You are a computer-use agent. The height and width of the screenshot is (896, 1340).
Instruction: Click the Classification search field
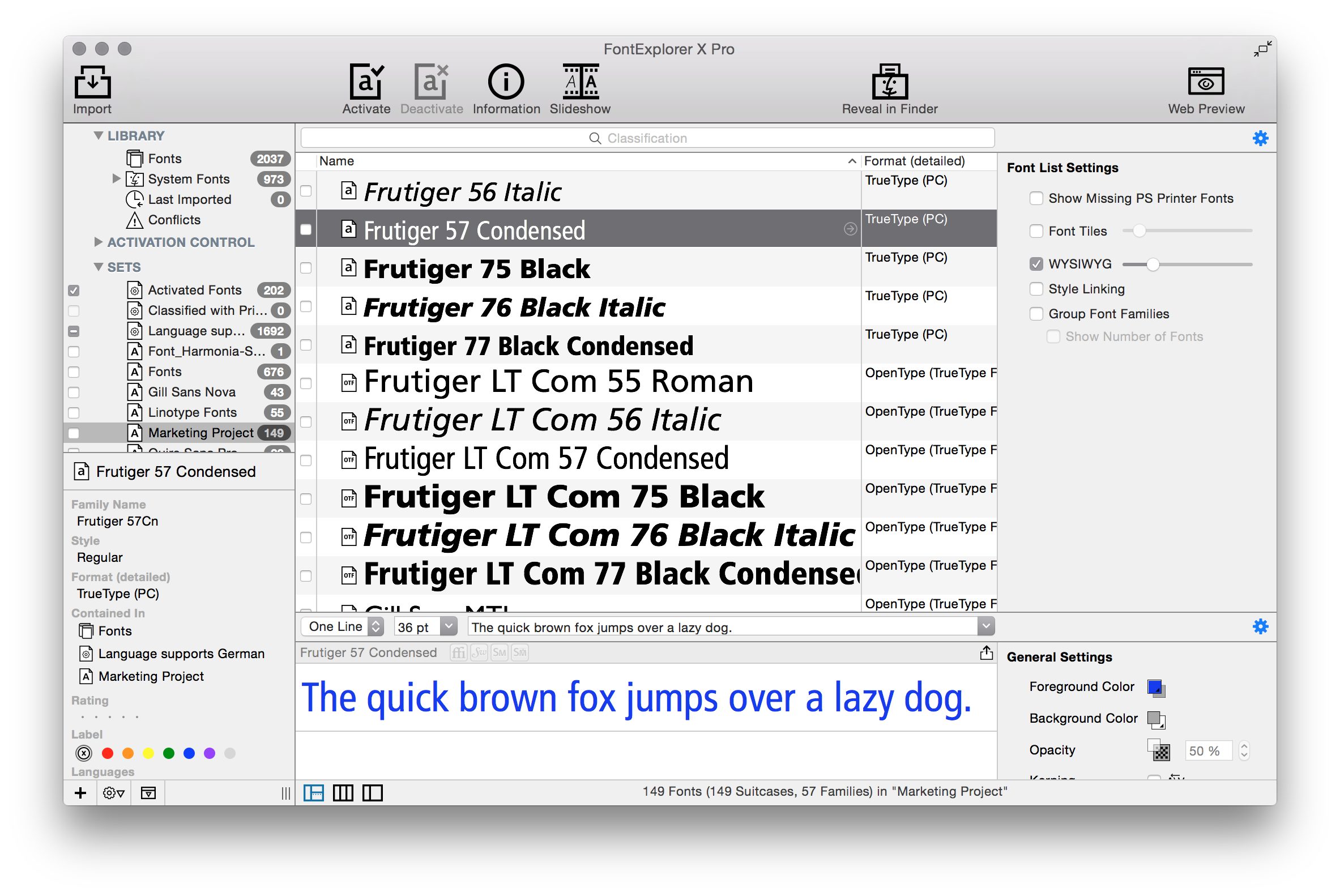click(x=647, y=138)
